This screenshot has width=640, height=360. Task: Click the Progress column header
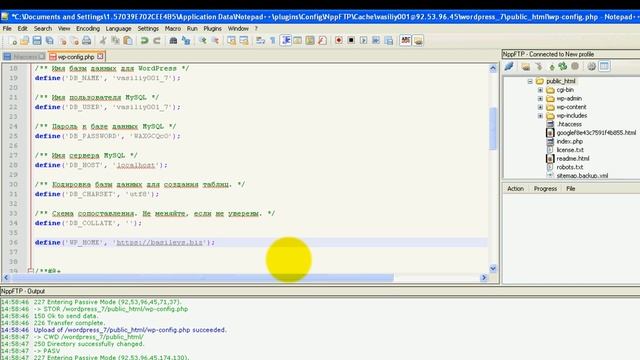tap(545, 189)
